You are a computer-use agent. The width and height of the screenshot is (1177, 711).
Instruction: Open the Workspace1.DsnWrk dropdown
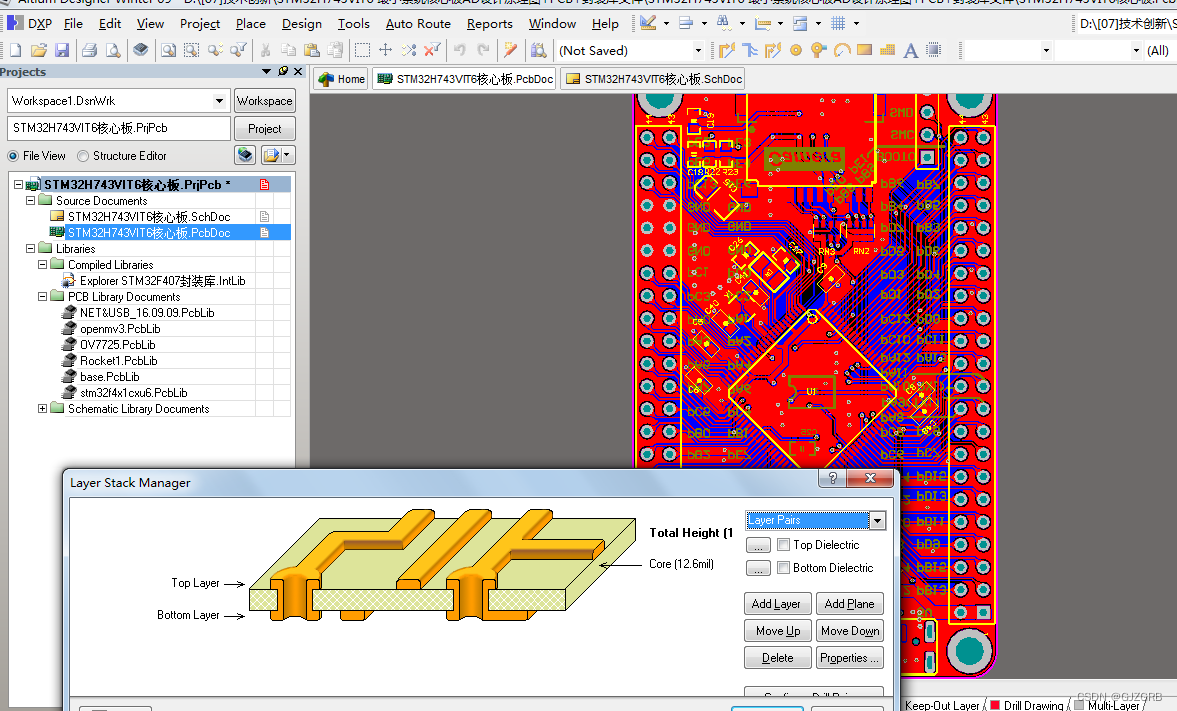click(219, 101)
